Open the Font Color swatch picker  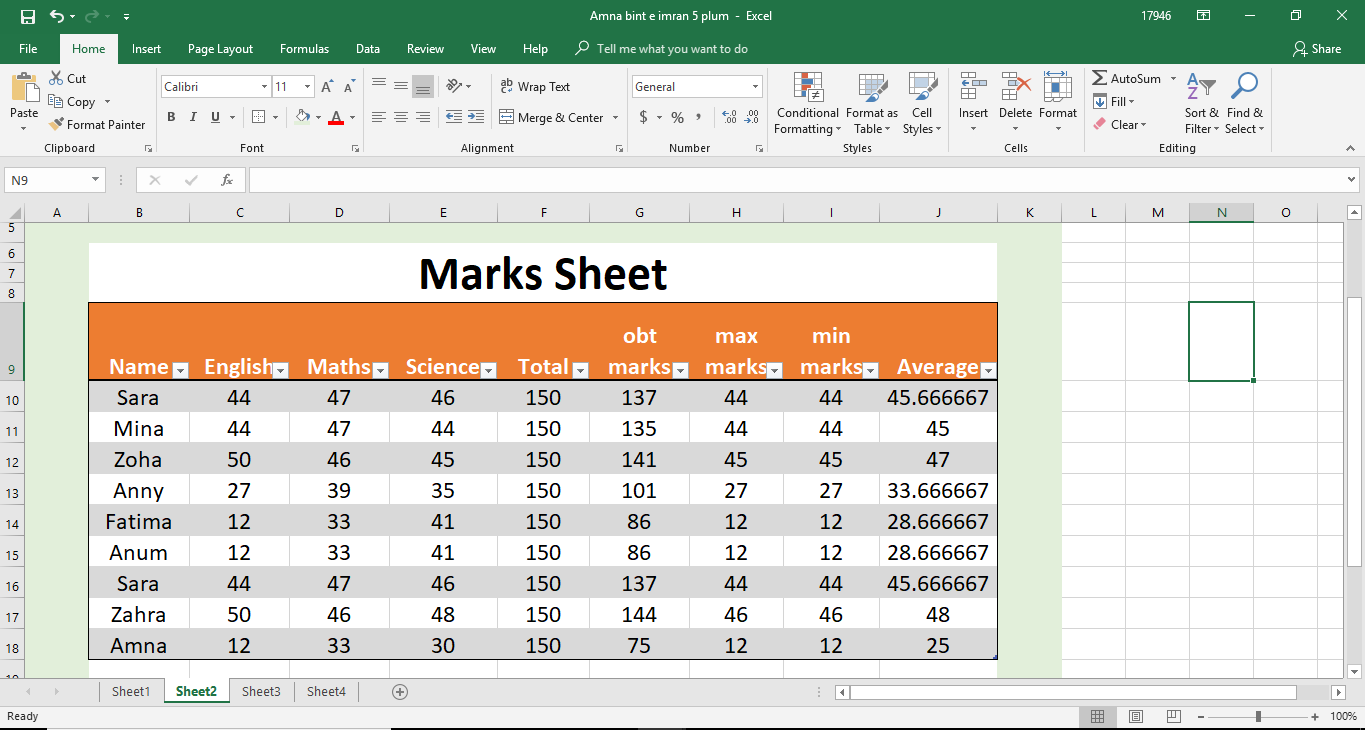pyautogui.click(x=351, y=117)
